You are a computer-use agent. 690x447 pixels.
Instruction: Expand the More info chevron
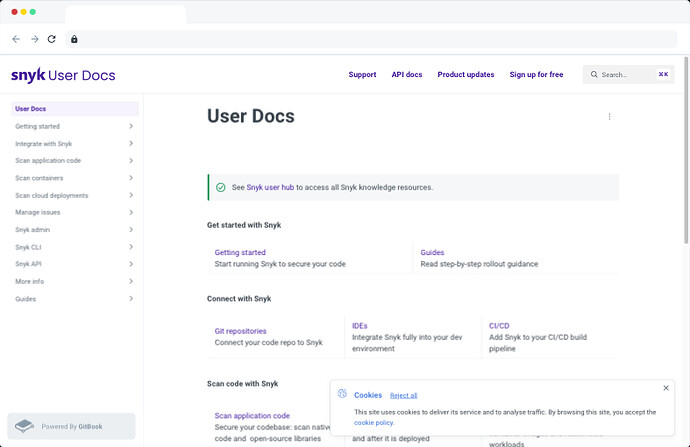click(131, 281)
